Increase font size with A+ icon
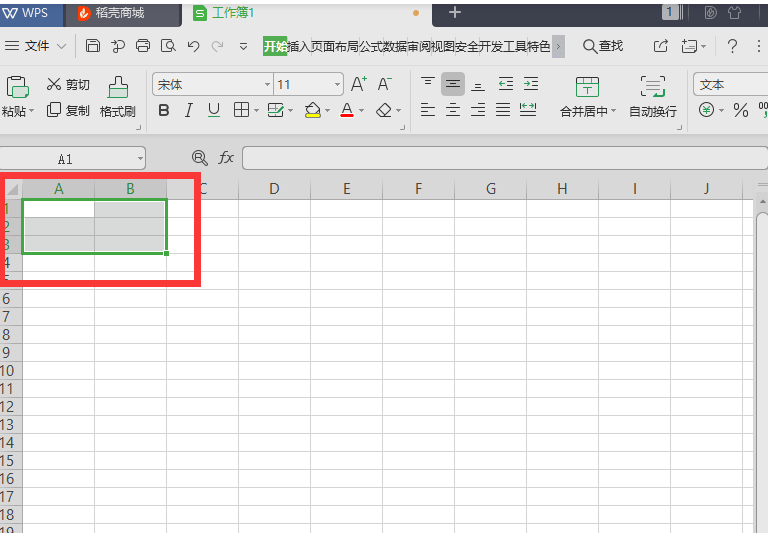 click(359, 85)
